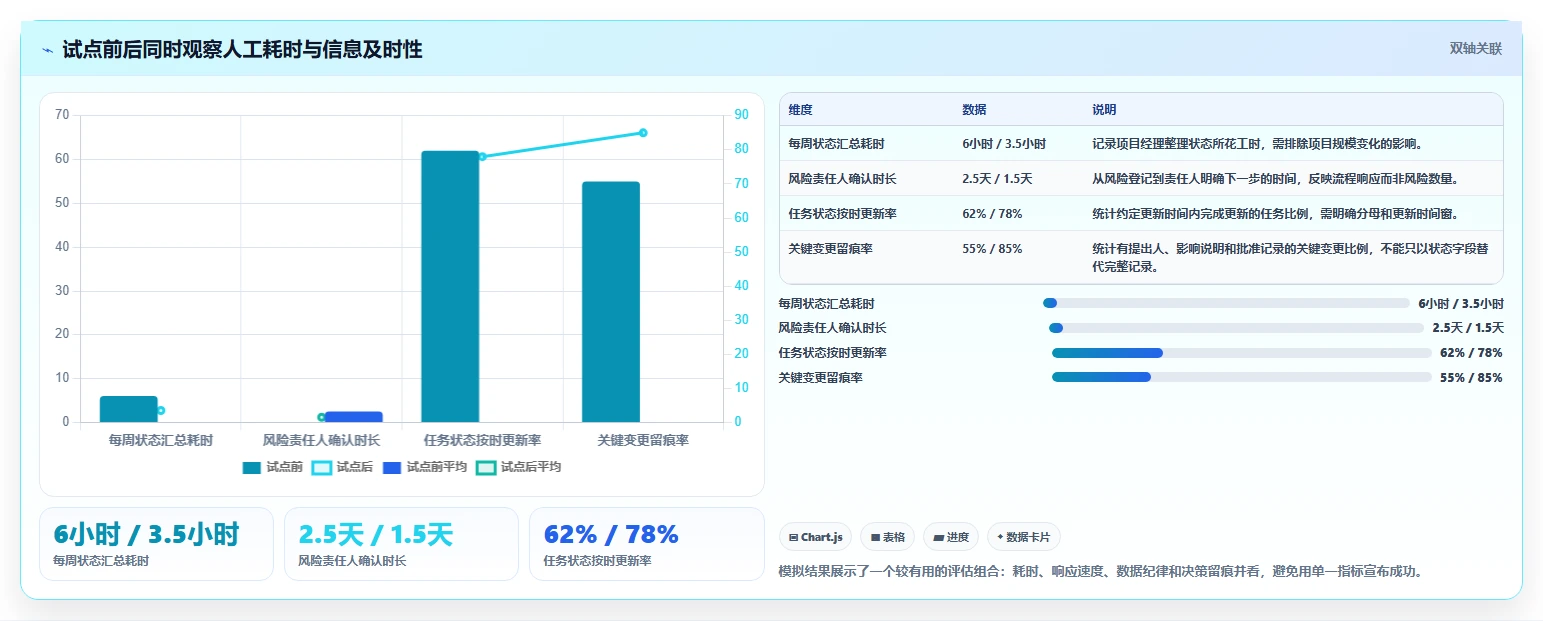Click the 数据 table column header
The image size is (1543, 621).
tap(974, 110)
